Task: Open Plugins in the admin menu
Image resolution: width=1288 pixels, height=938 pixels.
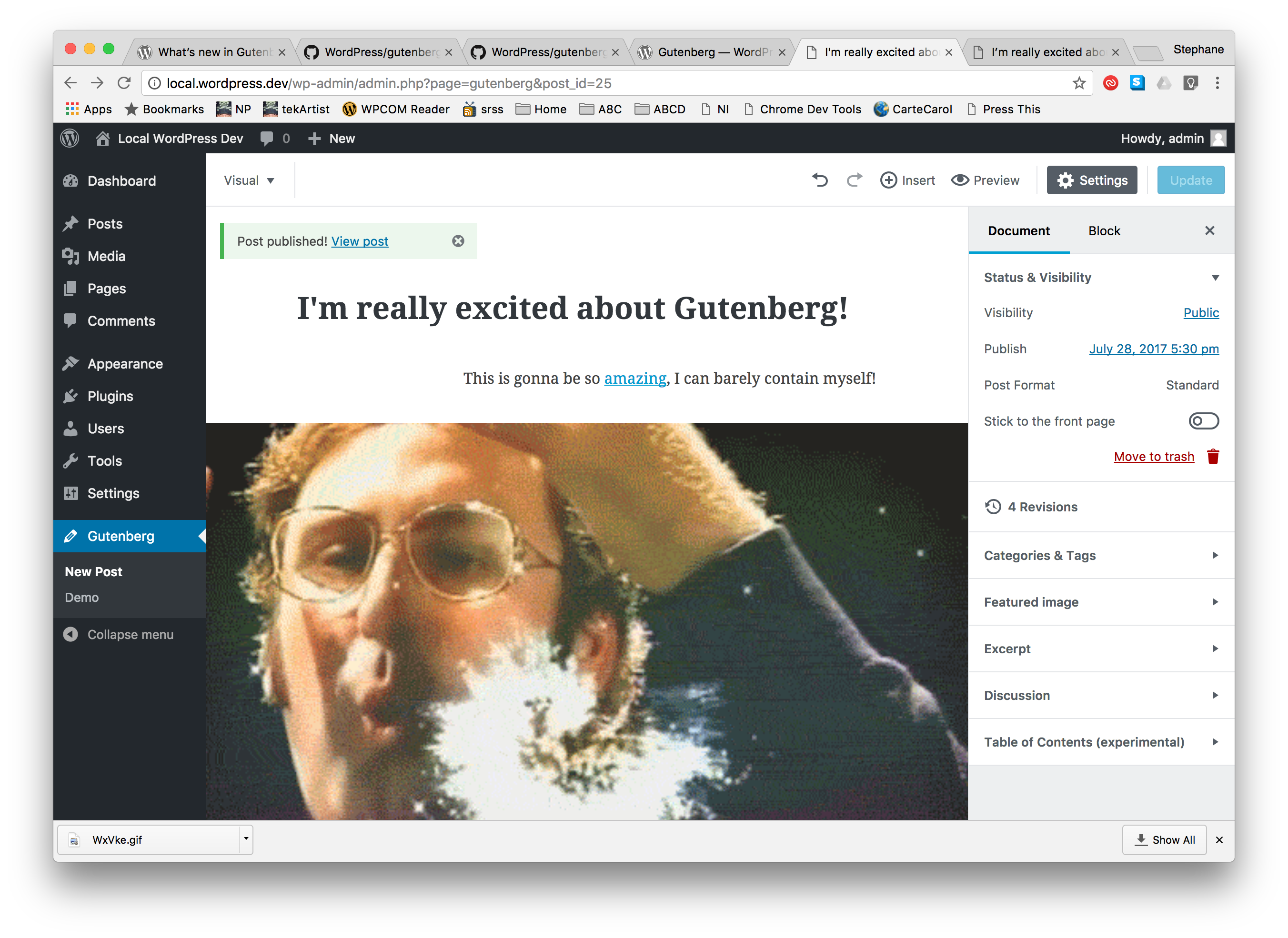Action: tap(110, 396)
